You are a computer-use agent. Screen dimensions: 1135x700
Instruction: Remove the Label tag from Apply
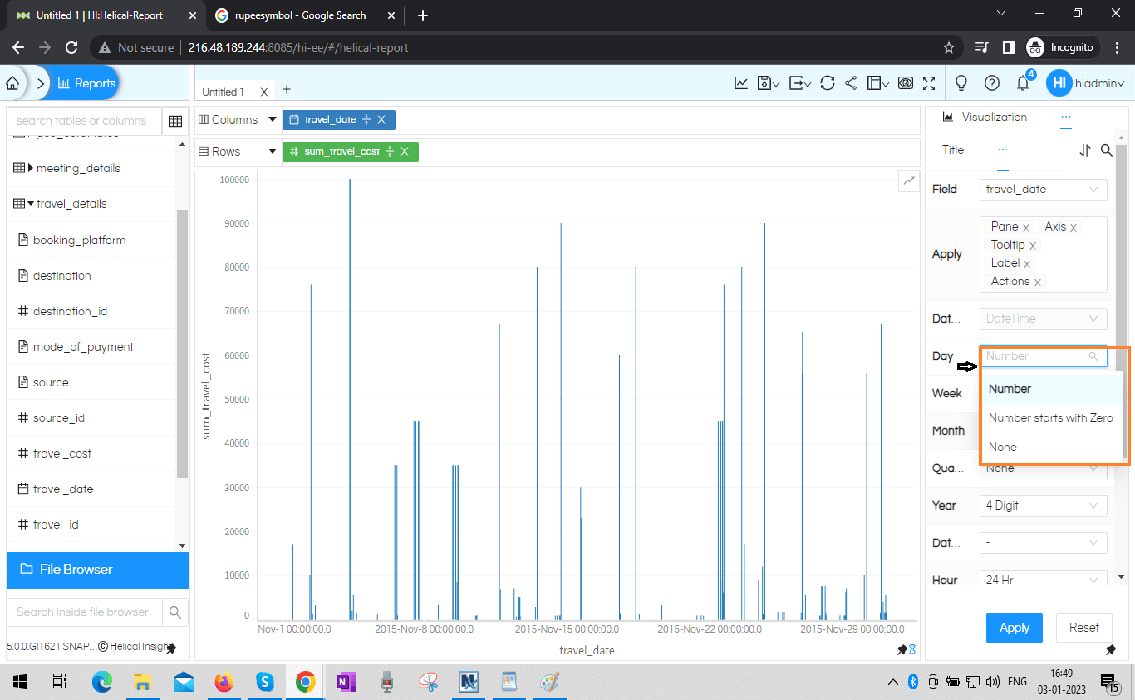pos(1026,264)
